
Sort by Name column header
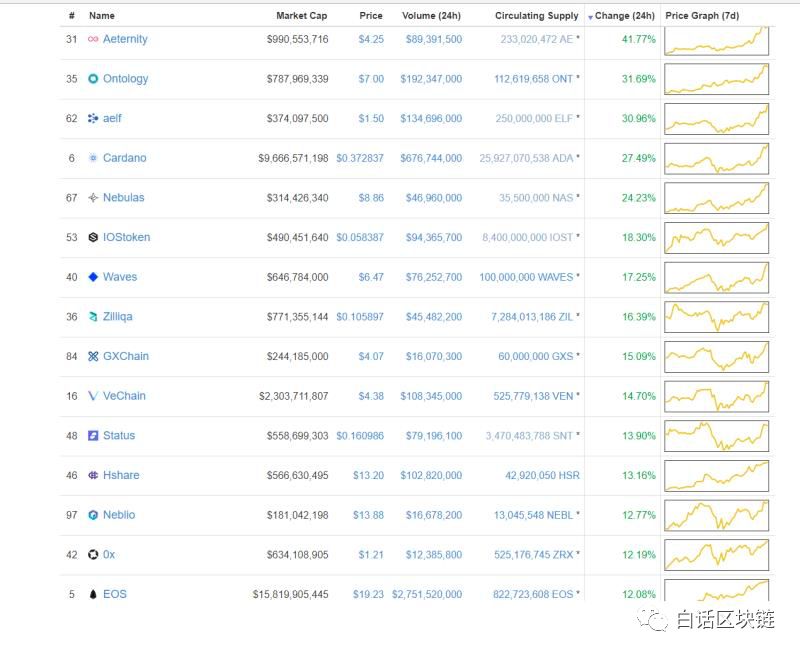[x=102, y=16]
